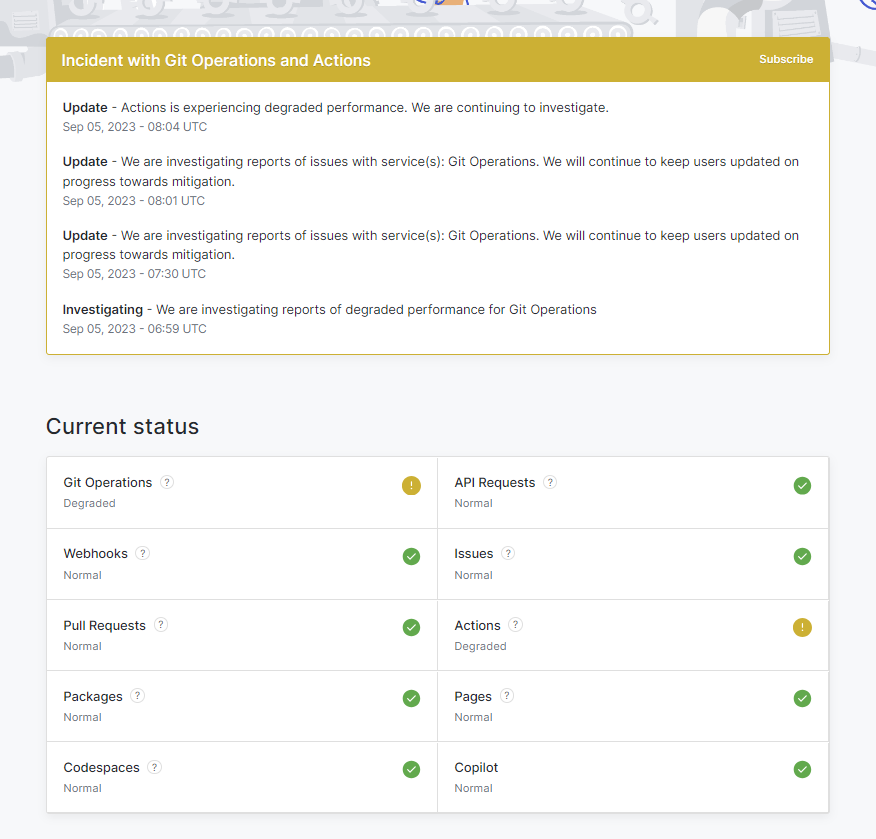Screen dimensions: 876x839
Task: Show help tooltip for Actions
Action: 515,625
